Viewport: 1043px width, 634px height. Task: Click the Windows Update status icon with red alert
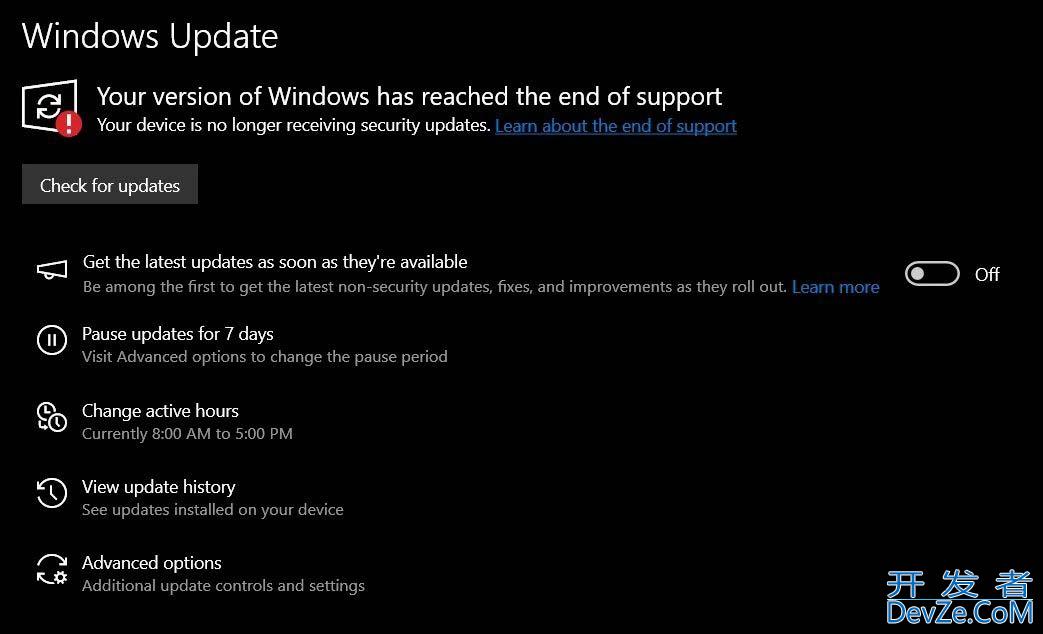coord(51,108)
